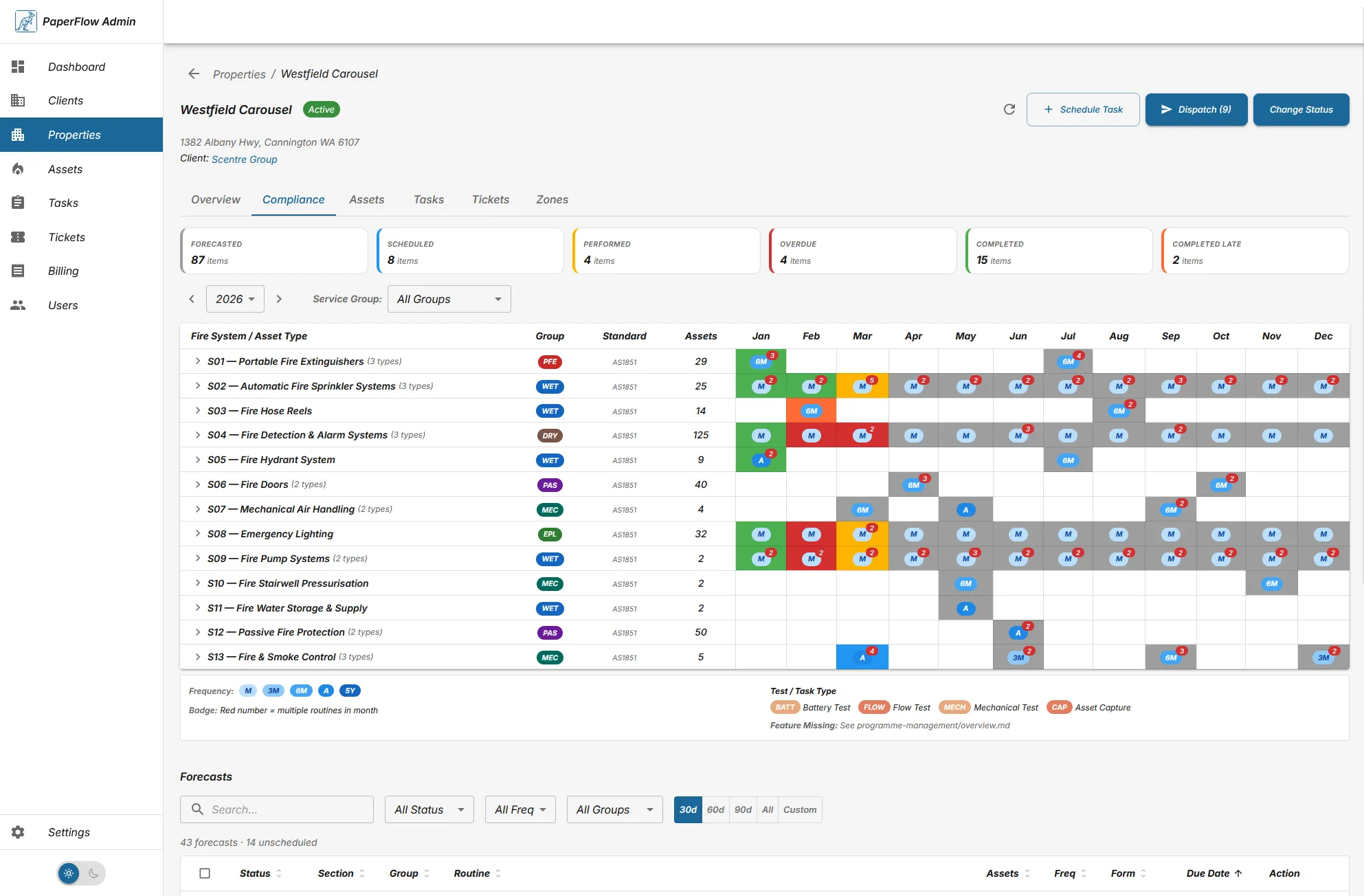The height and width of the screenshot is (896, 1364).
Task: Open the 2026 year selector dropdown
Action: [235, 299]
